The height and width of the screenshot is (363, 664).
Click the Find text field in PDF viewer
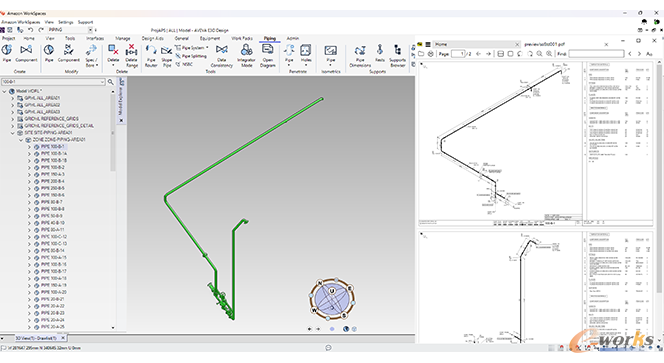coord(596,54)
